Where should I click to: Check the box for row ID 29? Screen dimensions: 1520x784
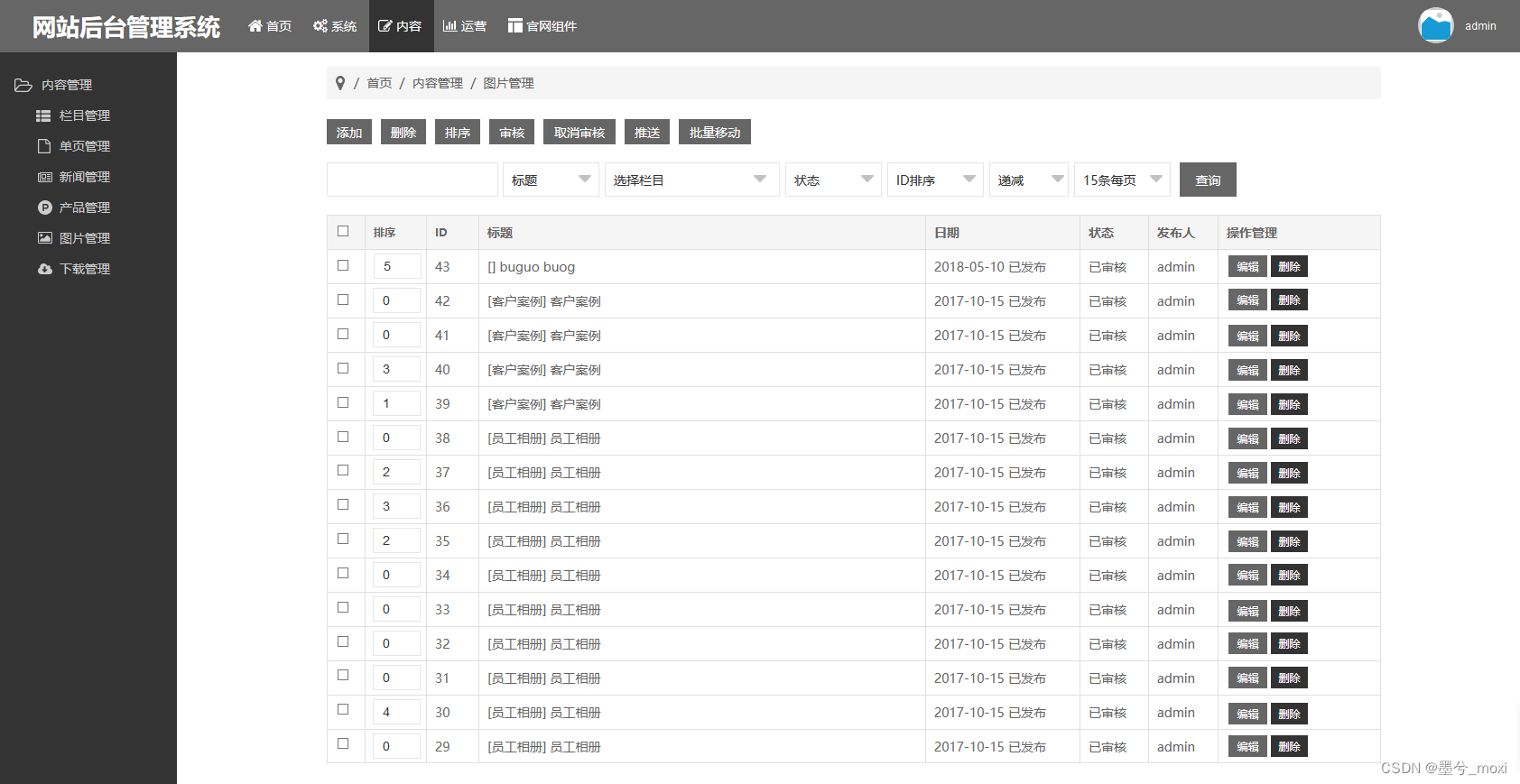(343, 743)
